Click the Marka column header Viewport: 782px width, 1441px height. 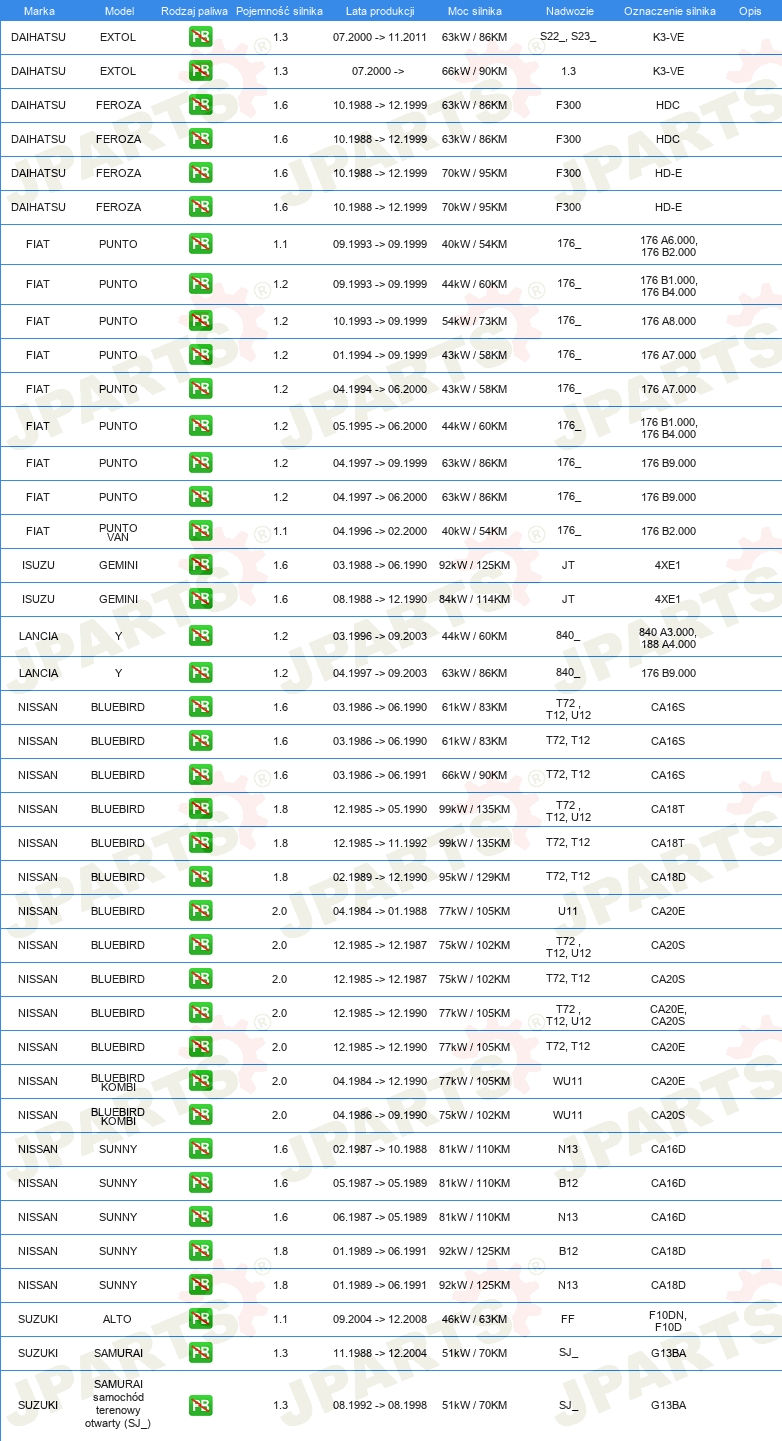pyautogui.click(x=39, y=10)
